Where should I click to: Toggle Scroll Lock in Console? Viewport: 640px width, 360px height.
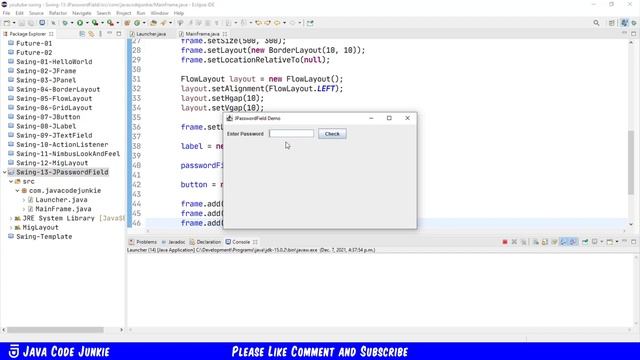coord(545,242)
